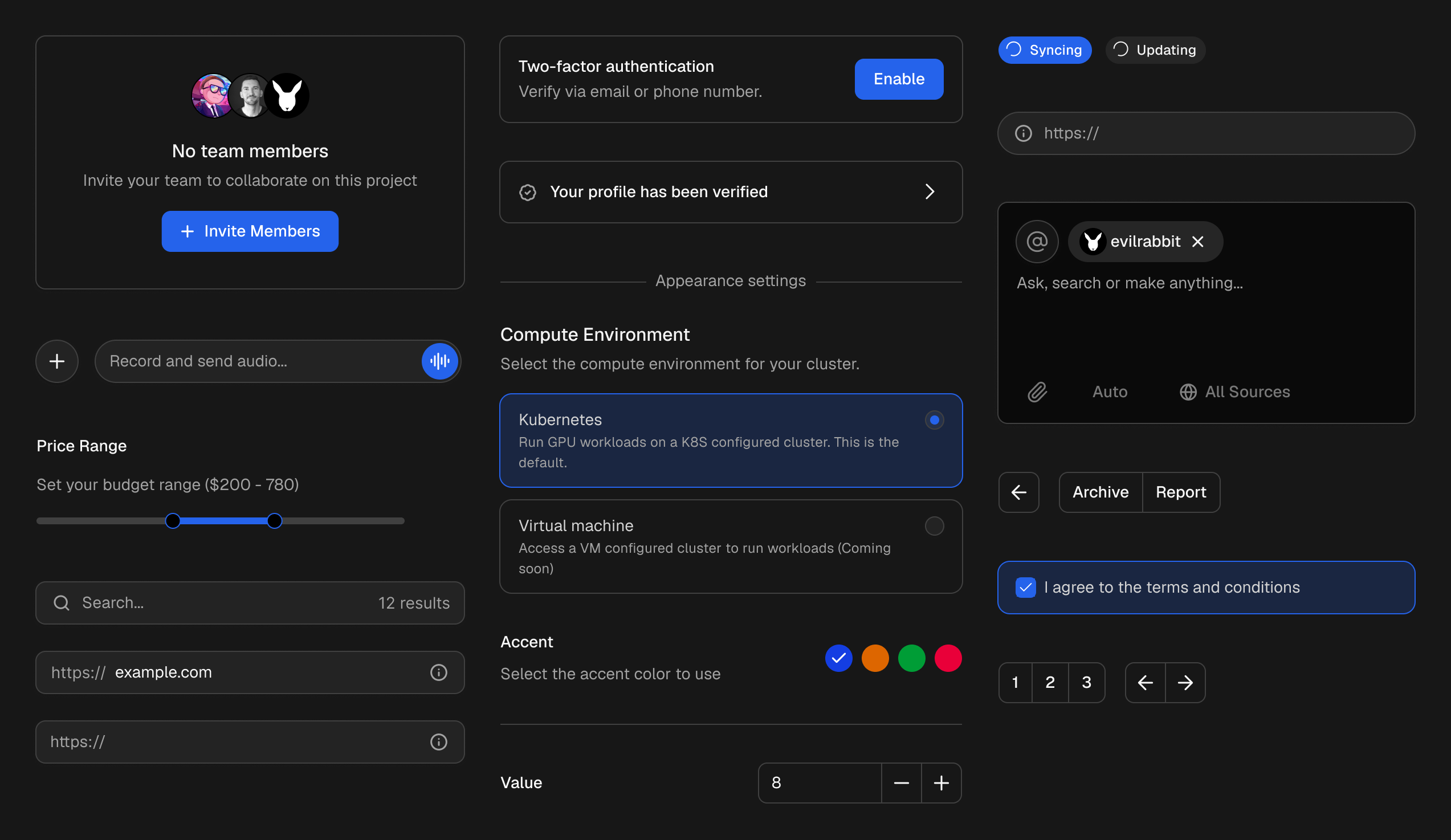Click the info icon on example.com field

click(x=439, y=672)
